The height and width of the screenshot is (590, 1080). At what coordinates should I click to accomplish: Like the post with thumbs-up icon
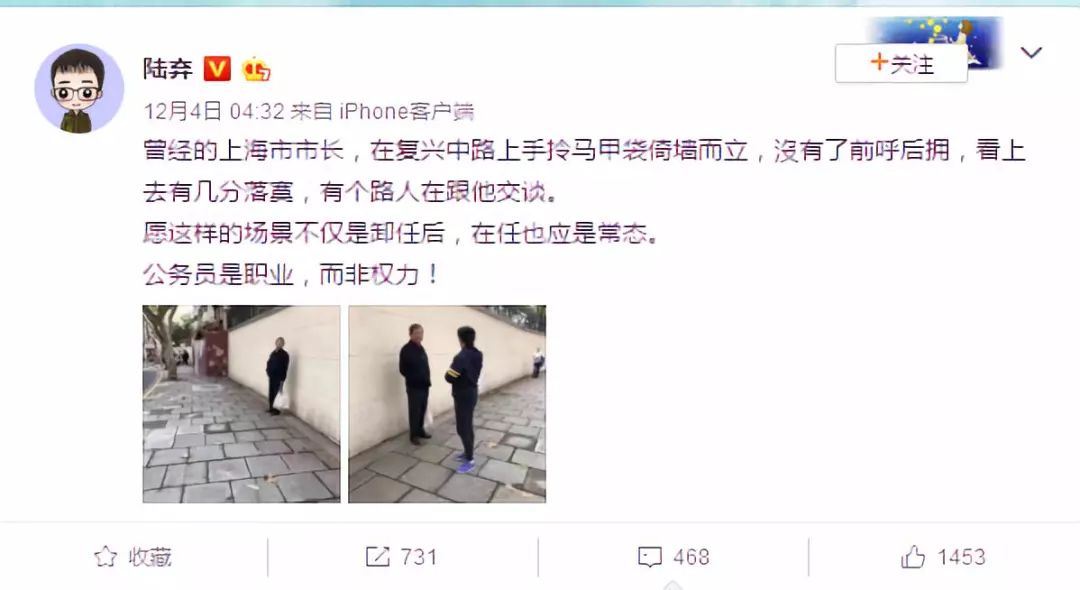(913, 556)
